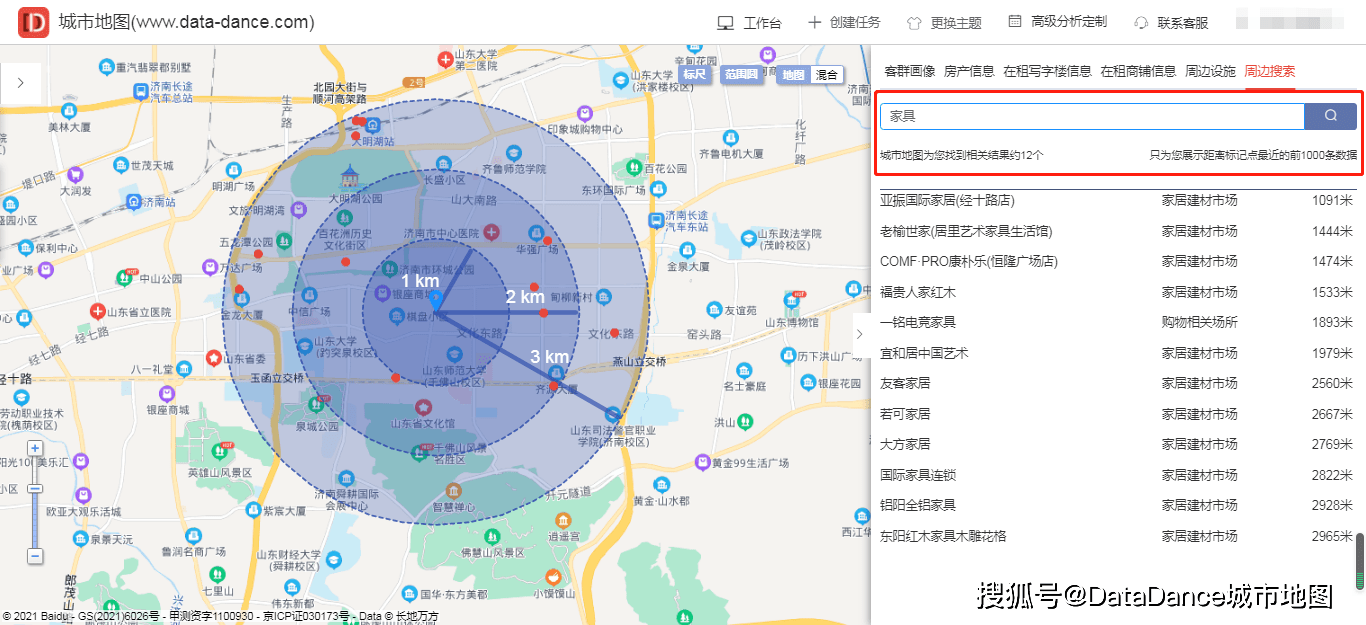Select result 友客家居
The image size is (1366, 625).
click(905, 383)
